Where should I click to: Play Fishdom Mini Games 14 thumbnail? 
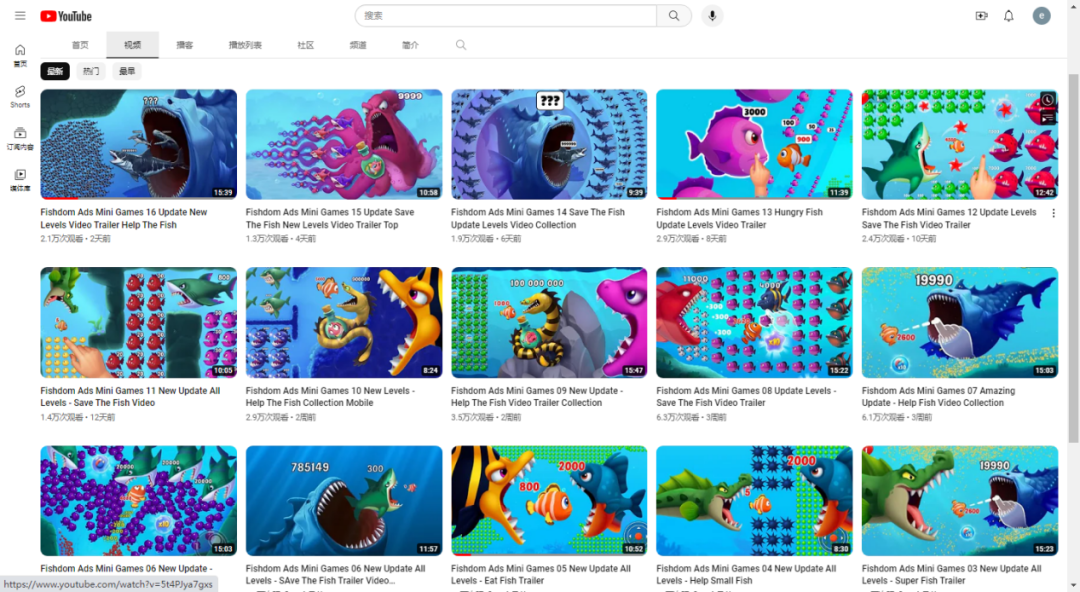tap(549, 144)
